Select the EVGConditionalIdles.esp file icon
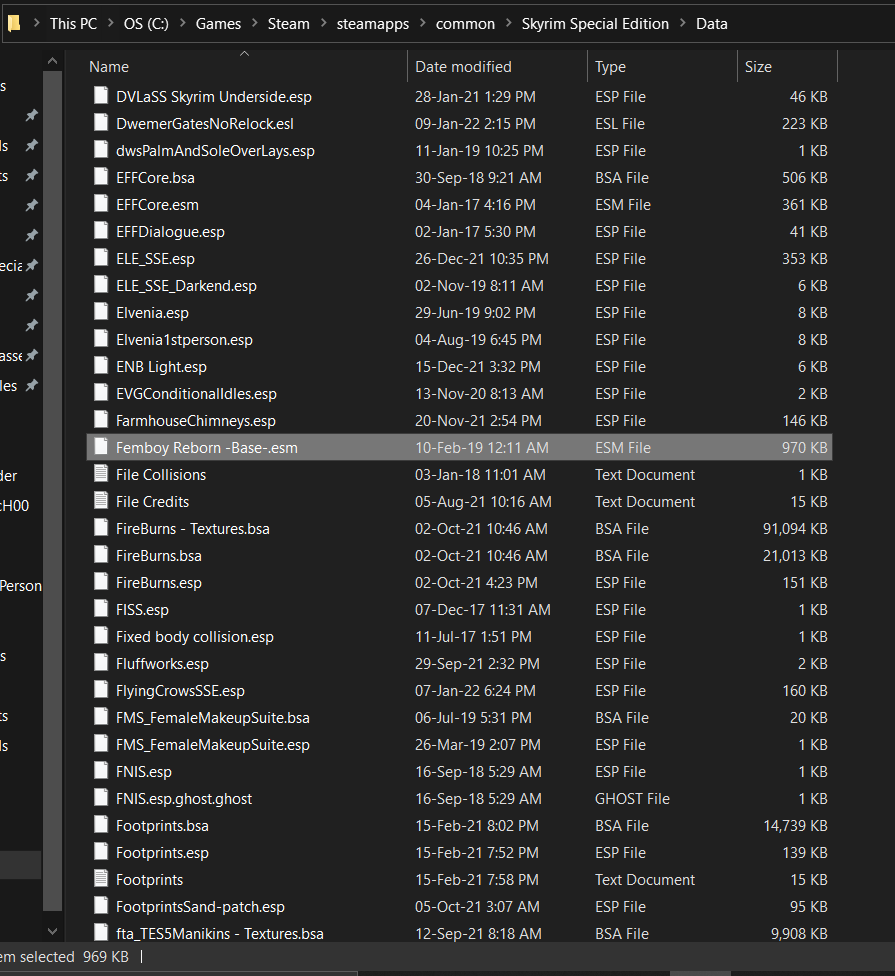This screenshot has width=895, height=976. tap(101, 393)
